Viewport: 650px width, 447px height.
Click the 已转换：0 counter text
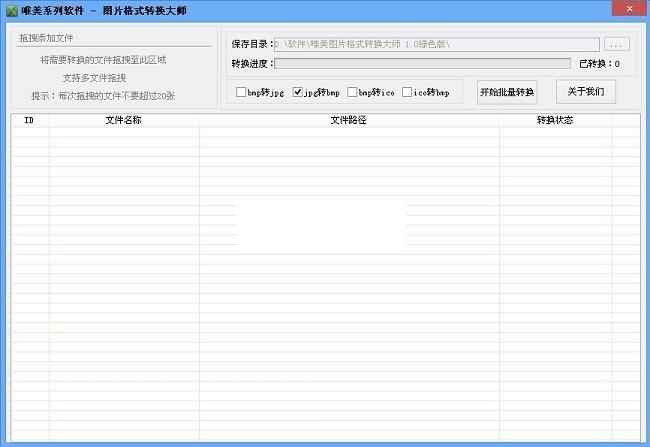(x=599, y=64)
